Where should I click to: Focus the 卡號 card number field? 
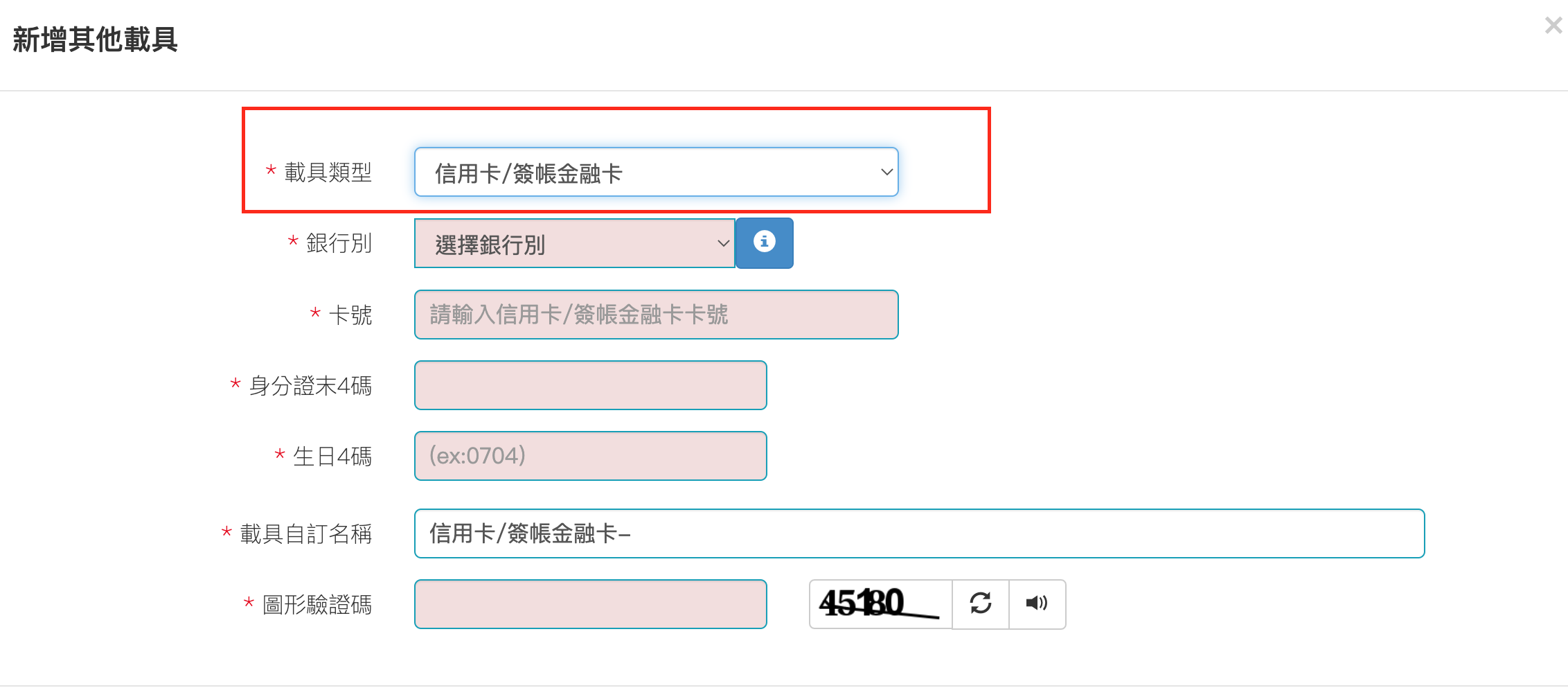657,315
